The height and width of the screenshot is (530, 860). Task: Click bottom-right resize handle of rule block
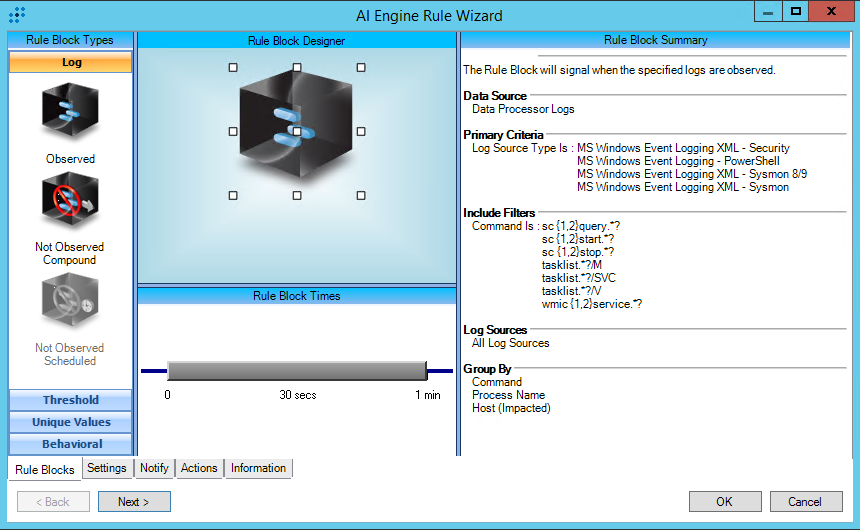[x=361, y=195]
